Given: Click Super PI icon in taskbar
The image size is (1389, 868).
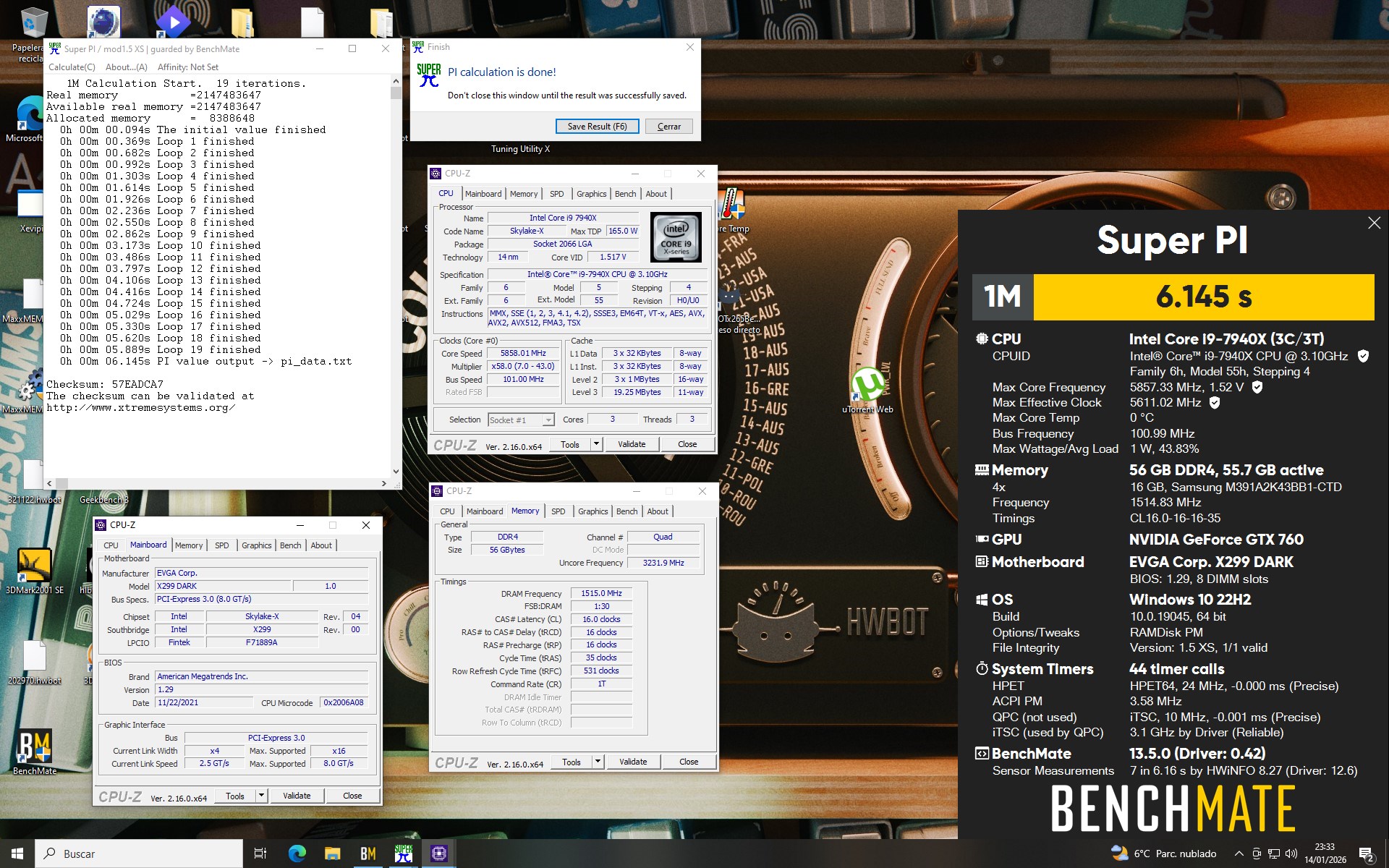Looking at the screenshot, I should [x=403, y=854].
